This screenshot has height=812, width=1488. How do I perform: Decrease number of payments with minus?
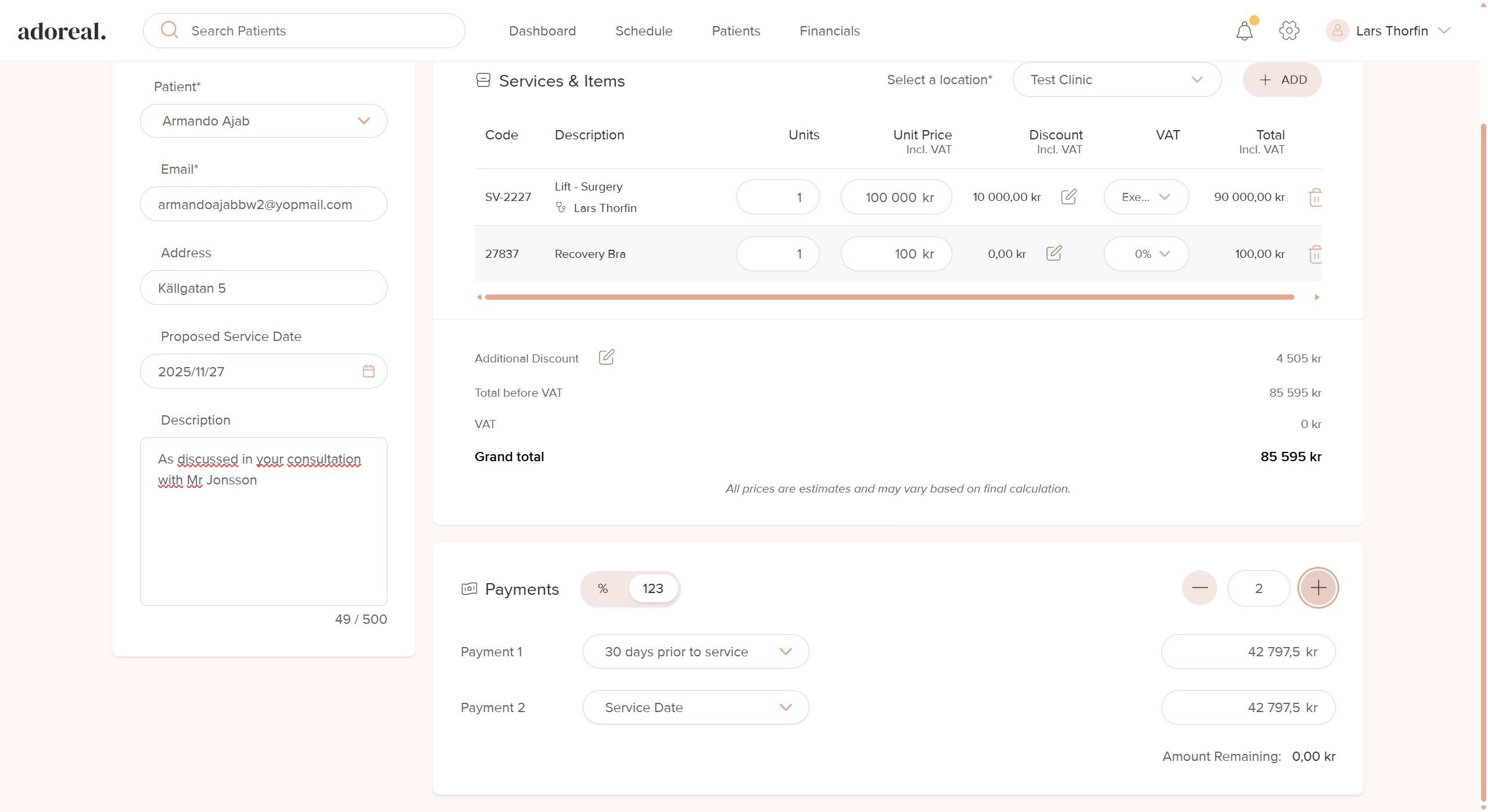click(x=1199, y=588)
